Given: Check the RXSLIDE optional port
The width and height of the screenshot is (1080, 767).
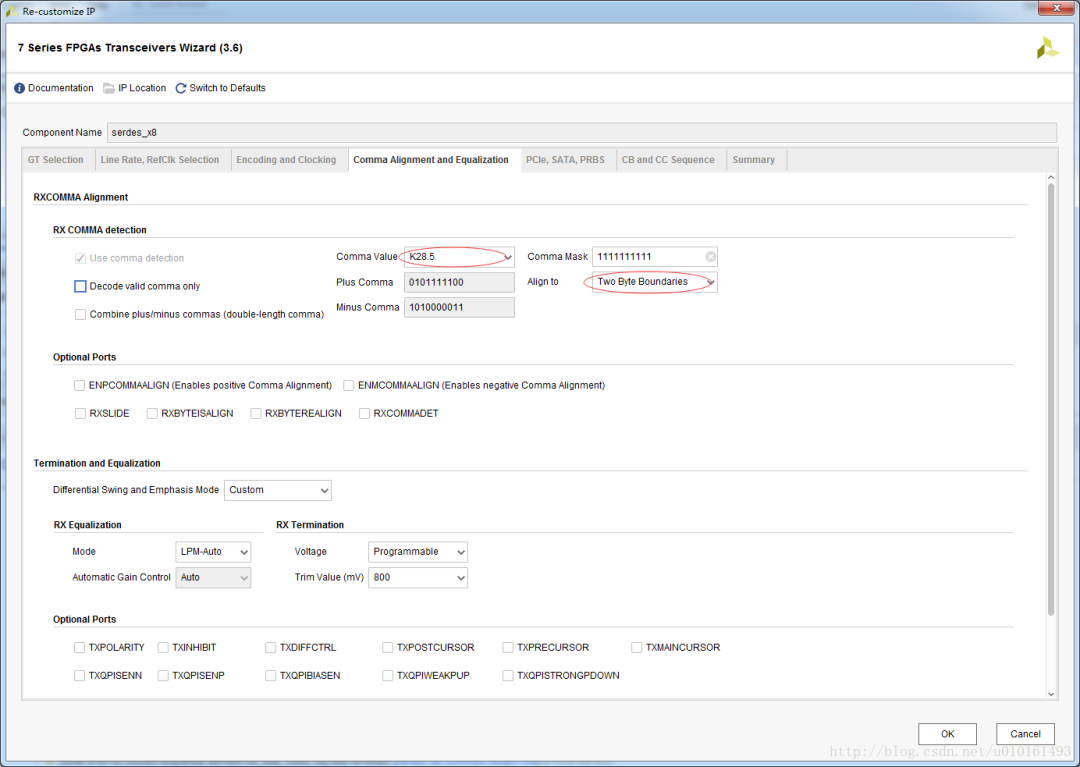Looking at the screenshot, I should click(80, 414).
